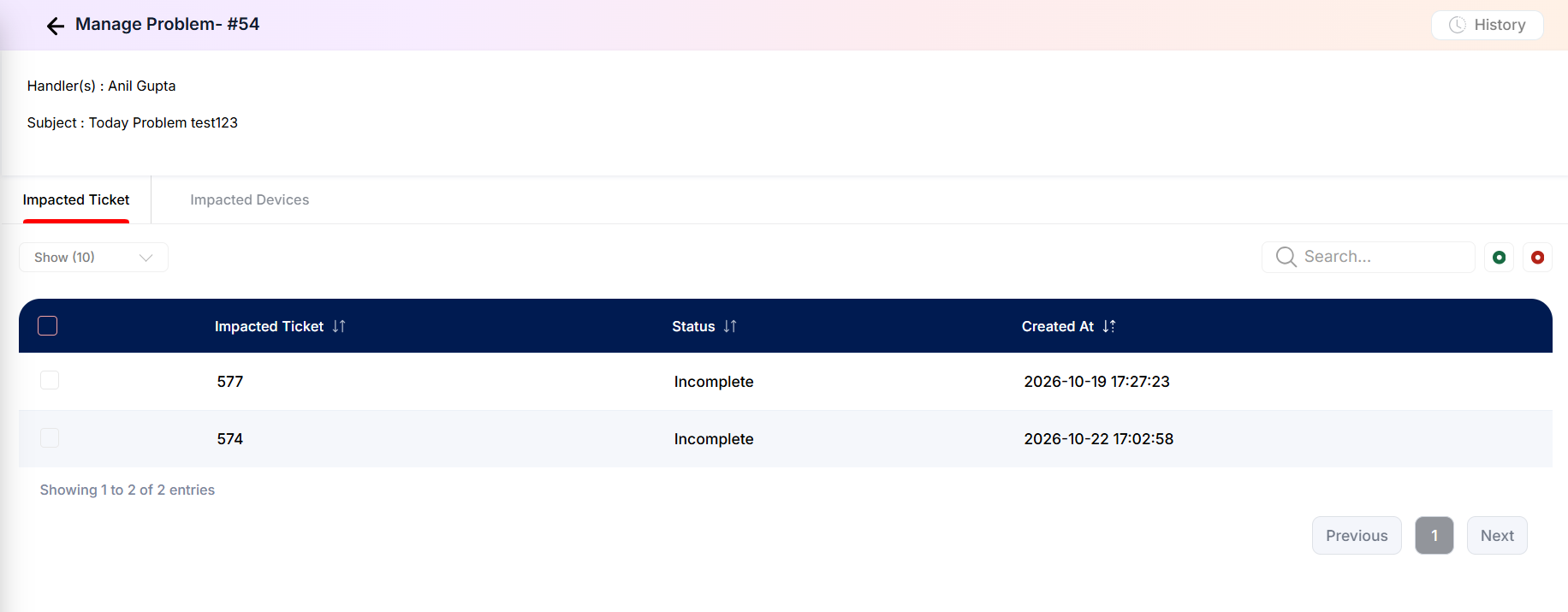
Task: Check the box for ticket 574
Action: [50, 437]
